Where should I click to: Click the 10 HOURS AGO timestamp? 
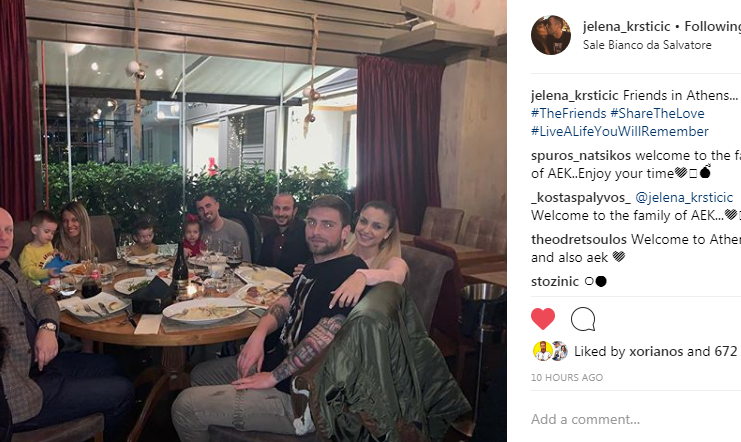click(x=567, y=378)
